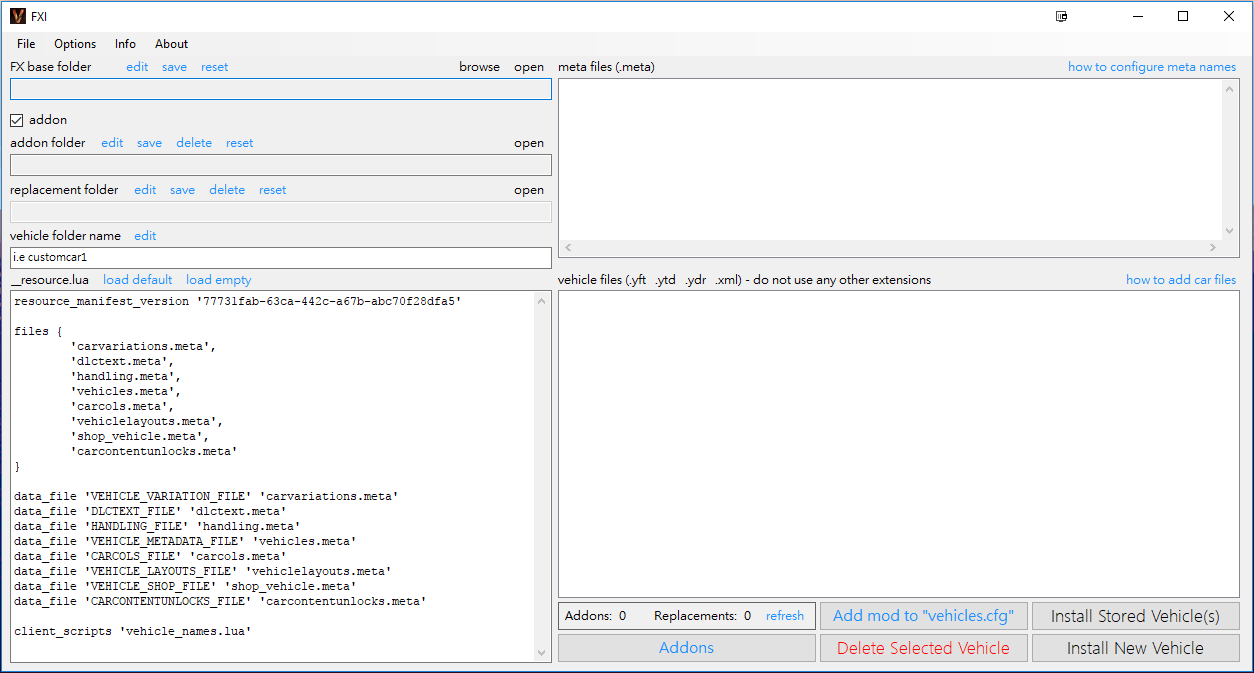Image resolution: width=1254 pixels, height=673 pixels.
Task: Open the File menu
Action: 26,44
